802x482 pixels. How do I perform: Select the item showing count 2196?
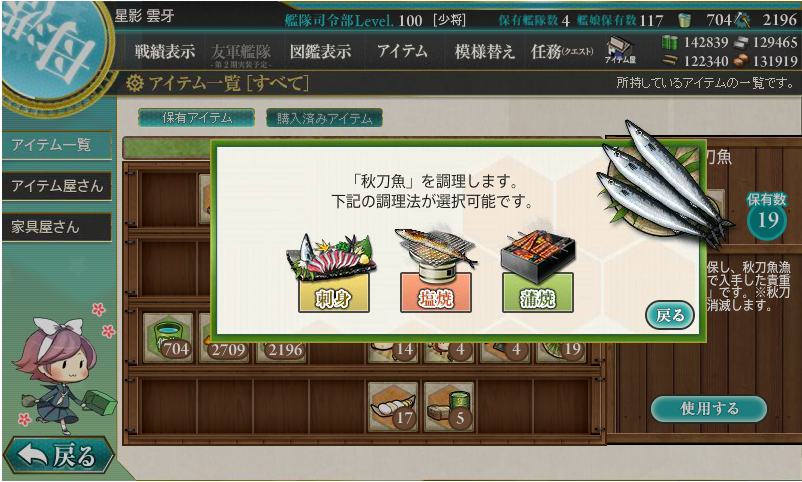(280, 350)
